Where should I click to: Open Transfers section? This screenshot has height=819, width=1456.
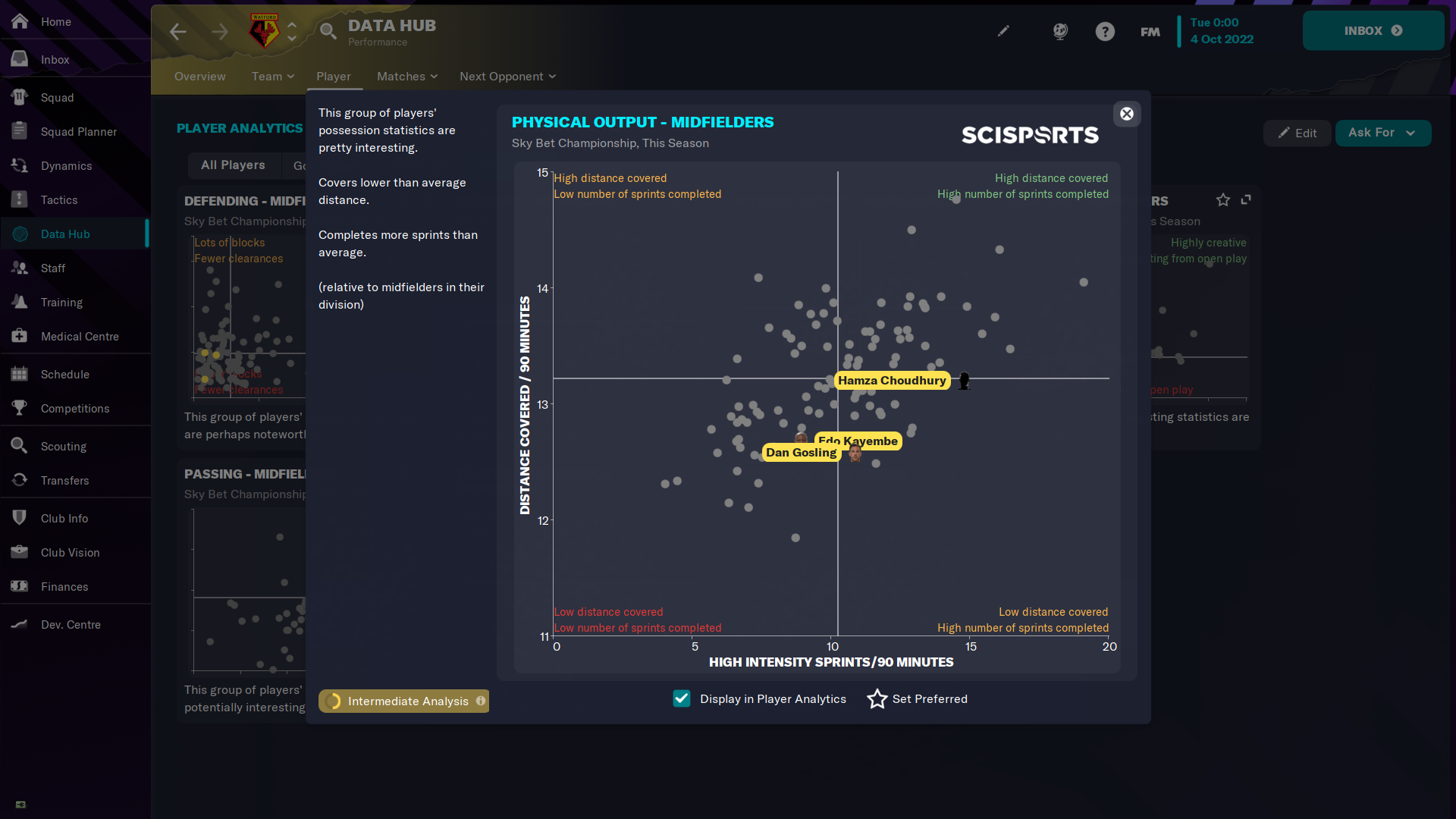point(75,480)
